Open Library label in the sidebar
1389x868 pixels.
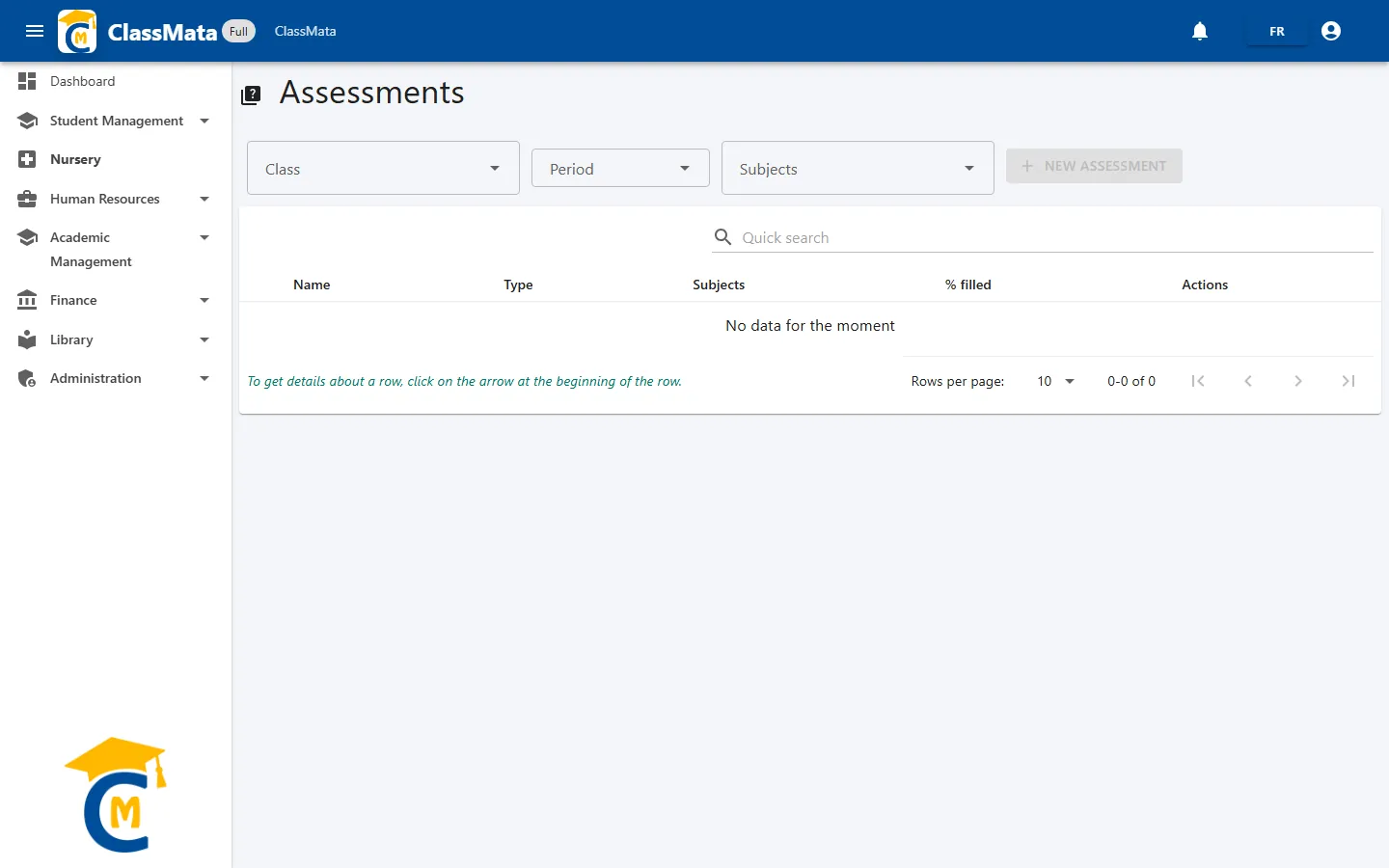click(x=71, y=339)
